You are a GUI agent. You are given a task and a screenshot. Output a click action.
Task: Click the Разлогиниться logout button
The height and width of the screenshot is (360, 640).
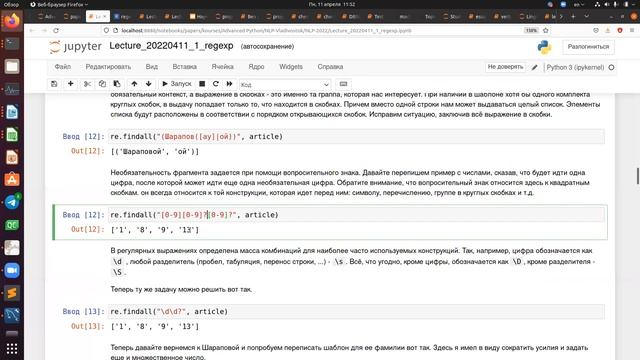pyautogui.click(x=588, y=47)
